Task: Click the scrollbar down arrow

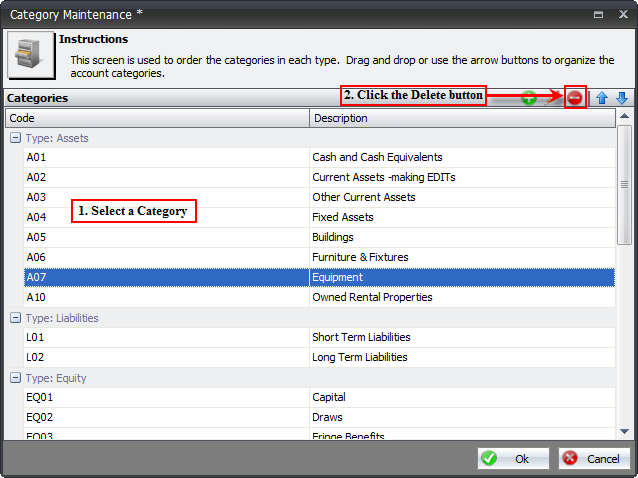Action: tap(624, 431)
